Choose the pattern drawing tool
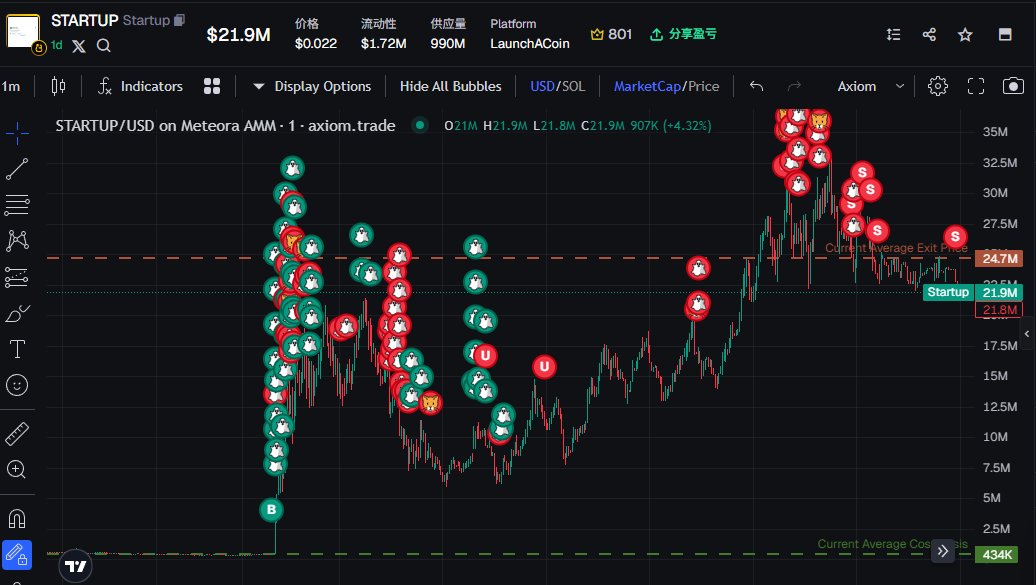The image size is (1036, 585). [x=17, y=241]
